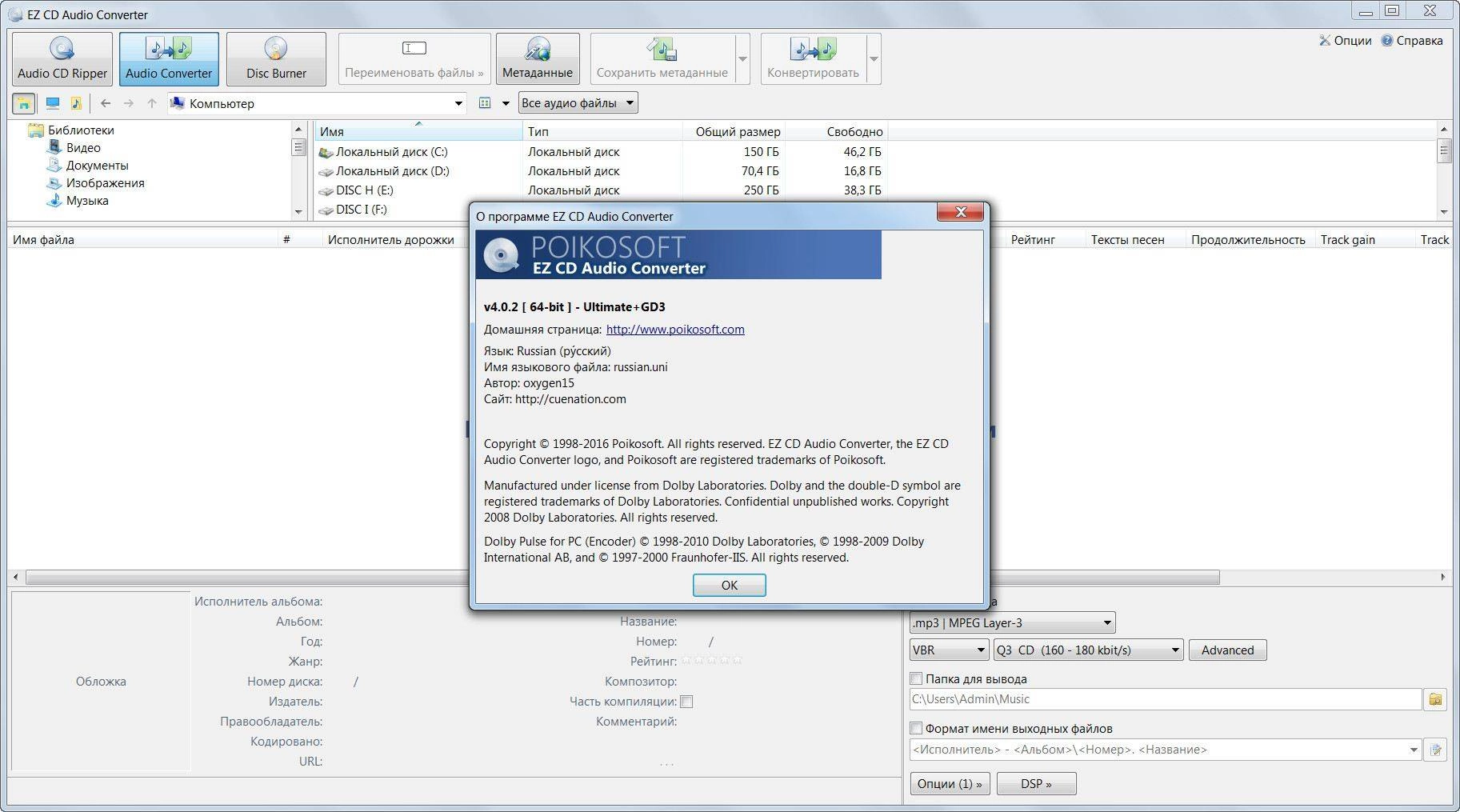
Task: Click the Advanced button
Action: tap(1227, 650)
